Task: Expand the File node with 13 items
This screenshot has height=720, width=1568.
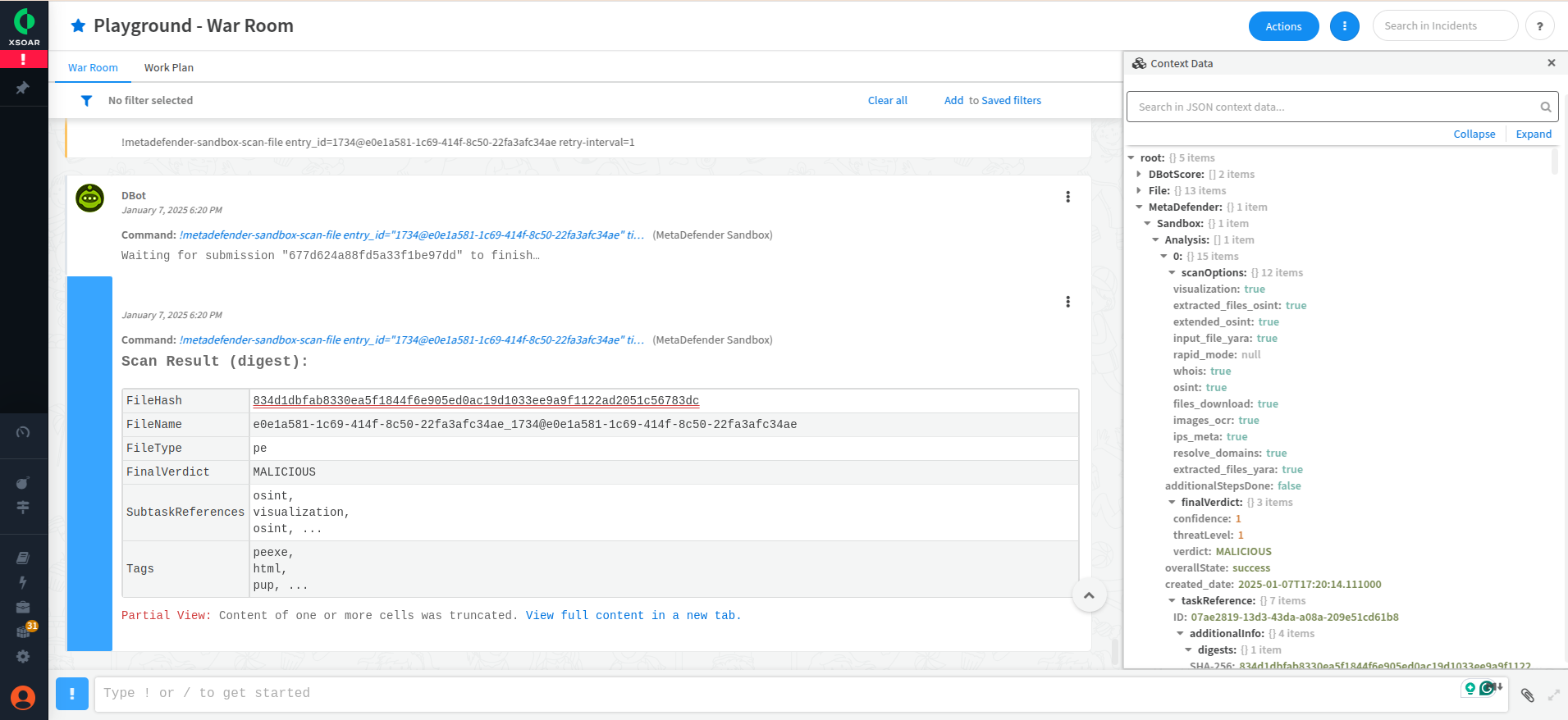Action: pyautogui.click(x=1139, y=191)
